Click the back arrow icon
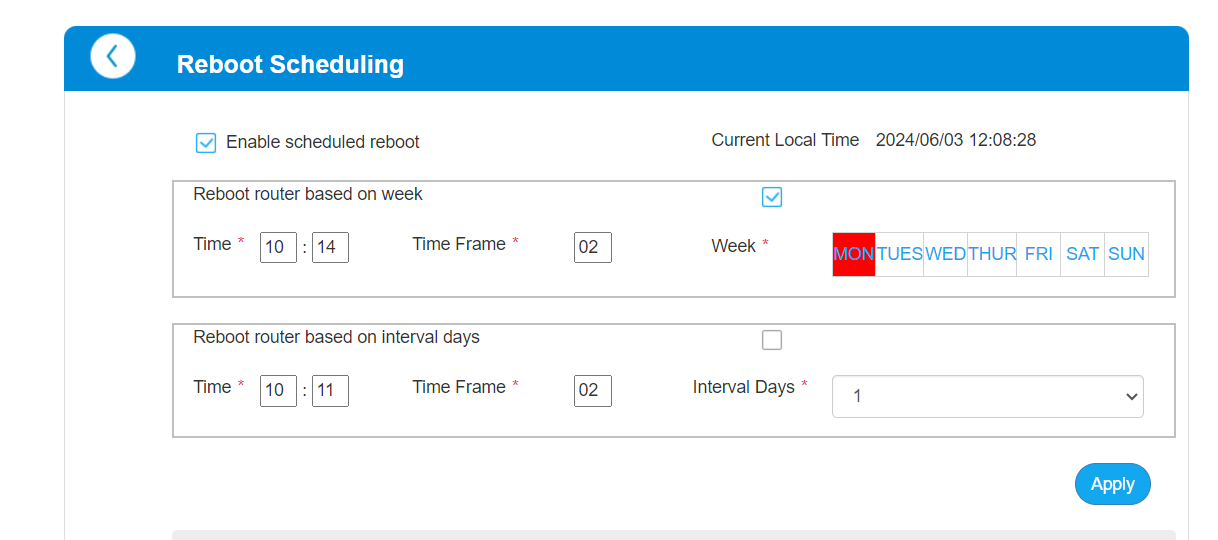 click(x=113, y=56)
